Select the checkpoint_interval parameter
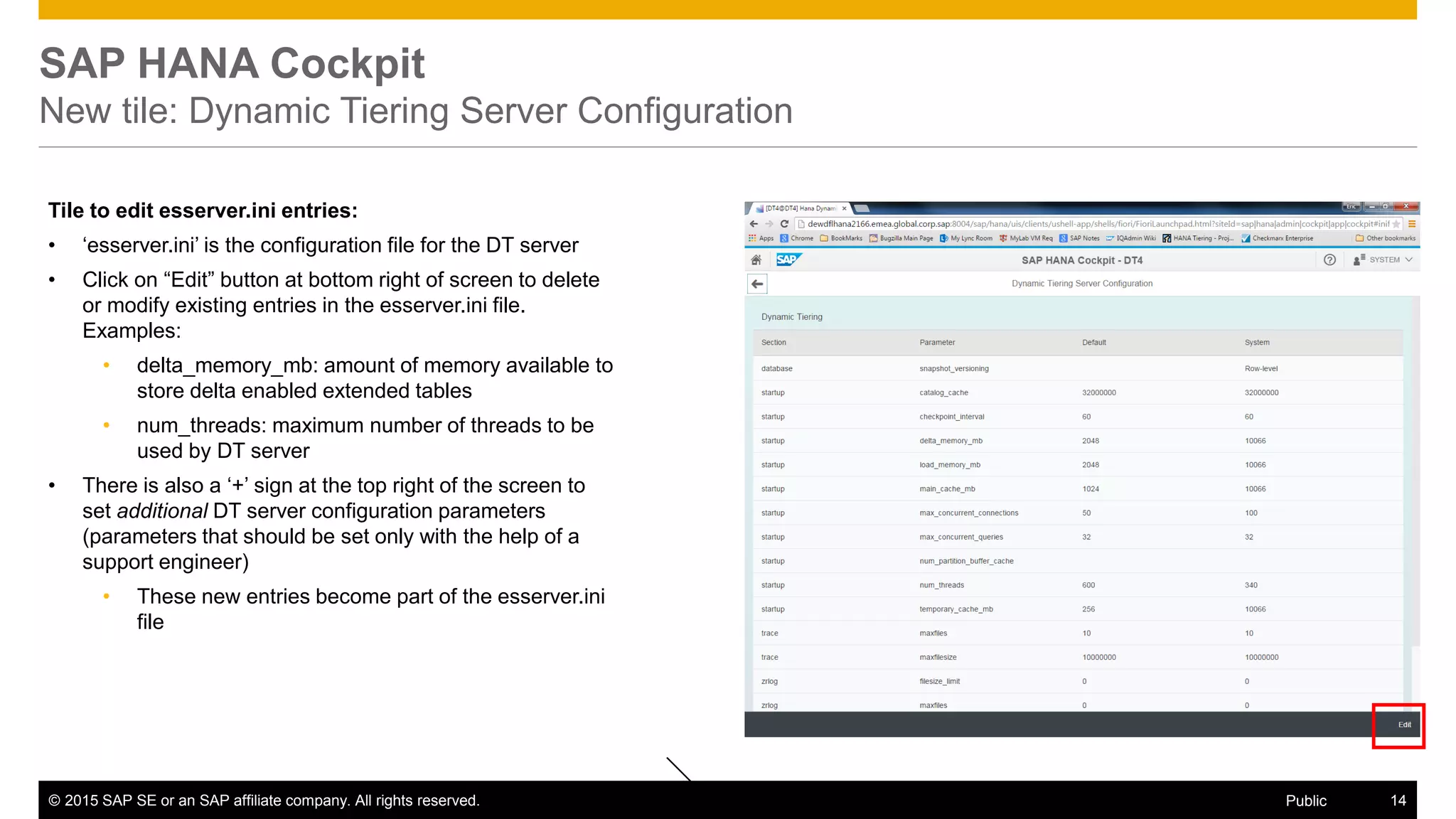 pos(952,417)
